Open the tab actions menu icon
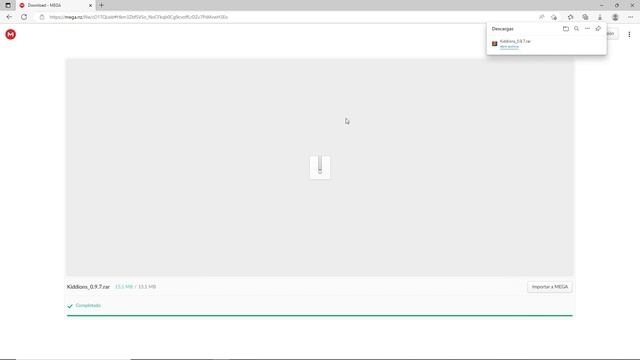Viewport: 640px width, 360px height. click(8, 5)
